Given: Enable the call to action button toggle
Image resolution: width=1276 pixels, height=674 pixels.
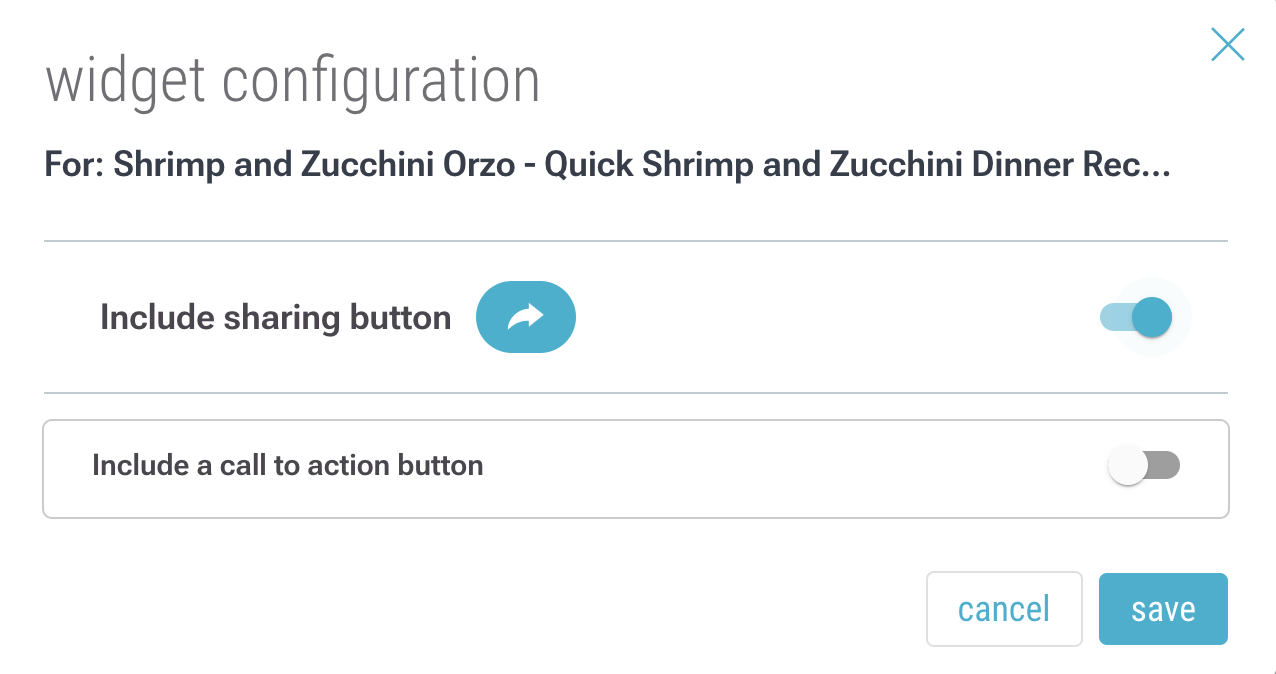Looking at the screenshot, I should (x=1144, y=466).
